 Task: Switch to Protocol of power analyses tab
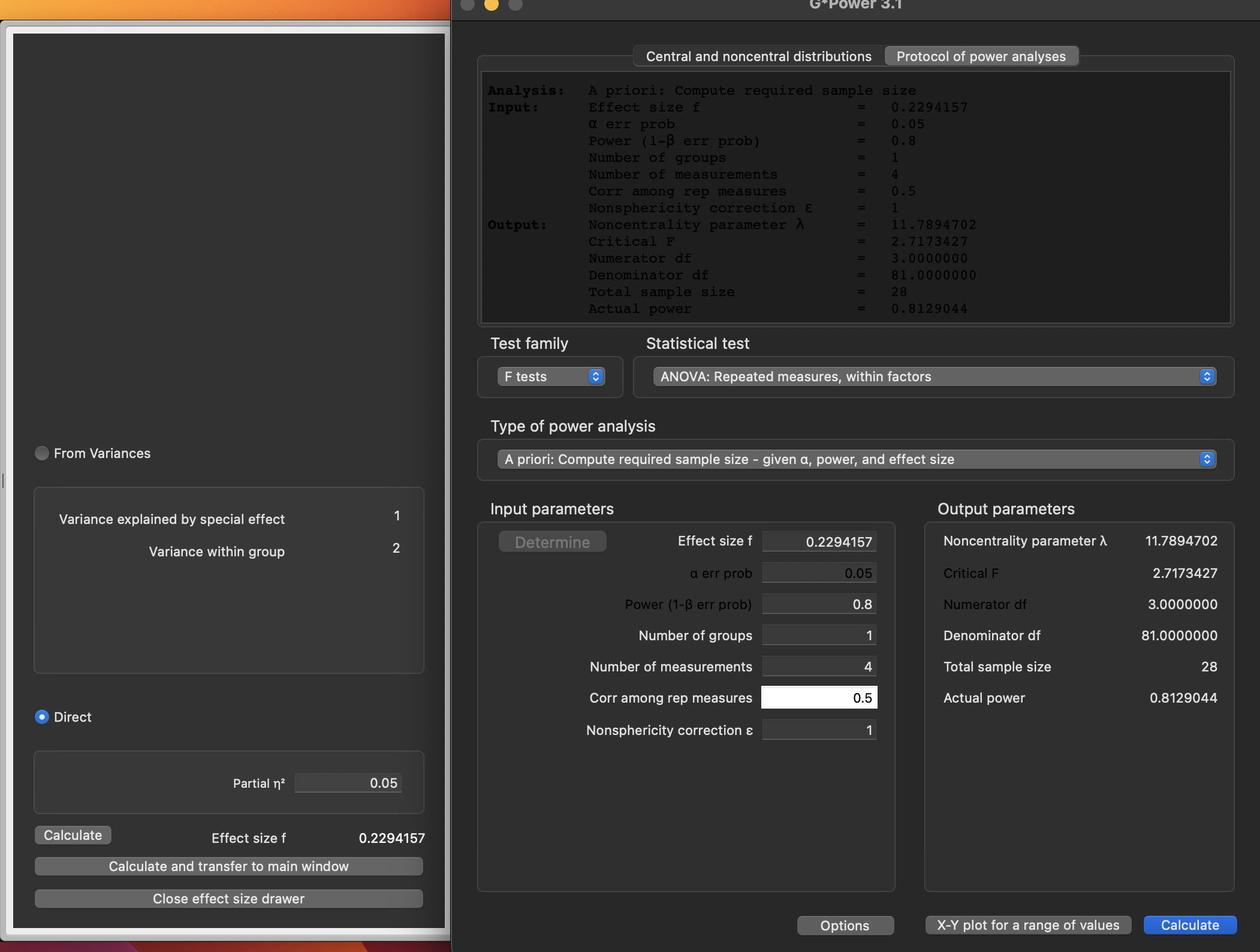pos(981,56)
